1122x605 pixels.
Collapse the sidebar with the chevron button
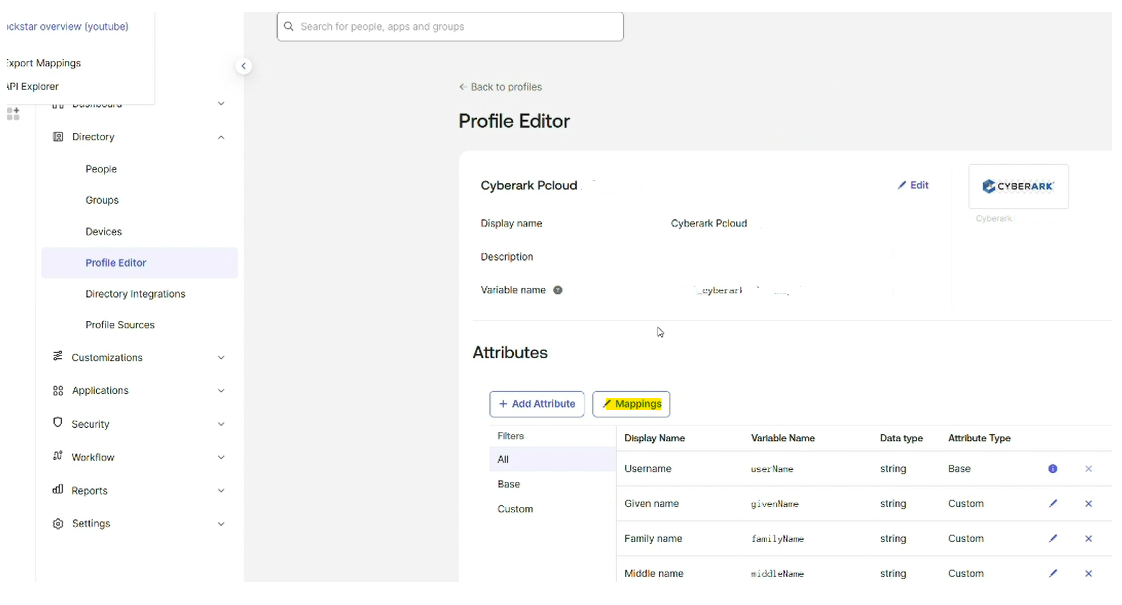point(243,66)
